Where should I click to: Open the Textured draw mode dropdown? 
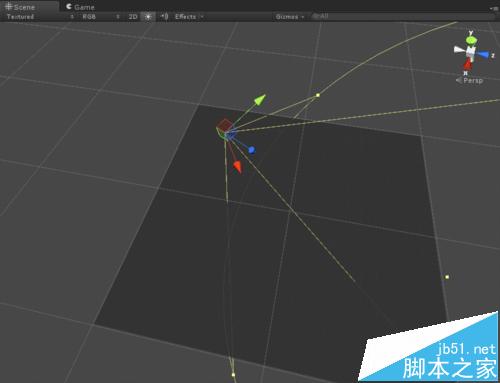pyautogui.click(x=39, y=16)
